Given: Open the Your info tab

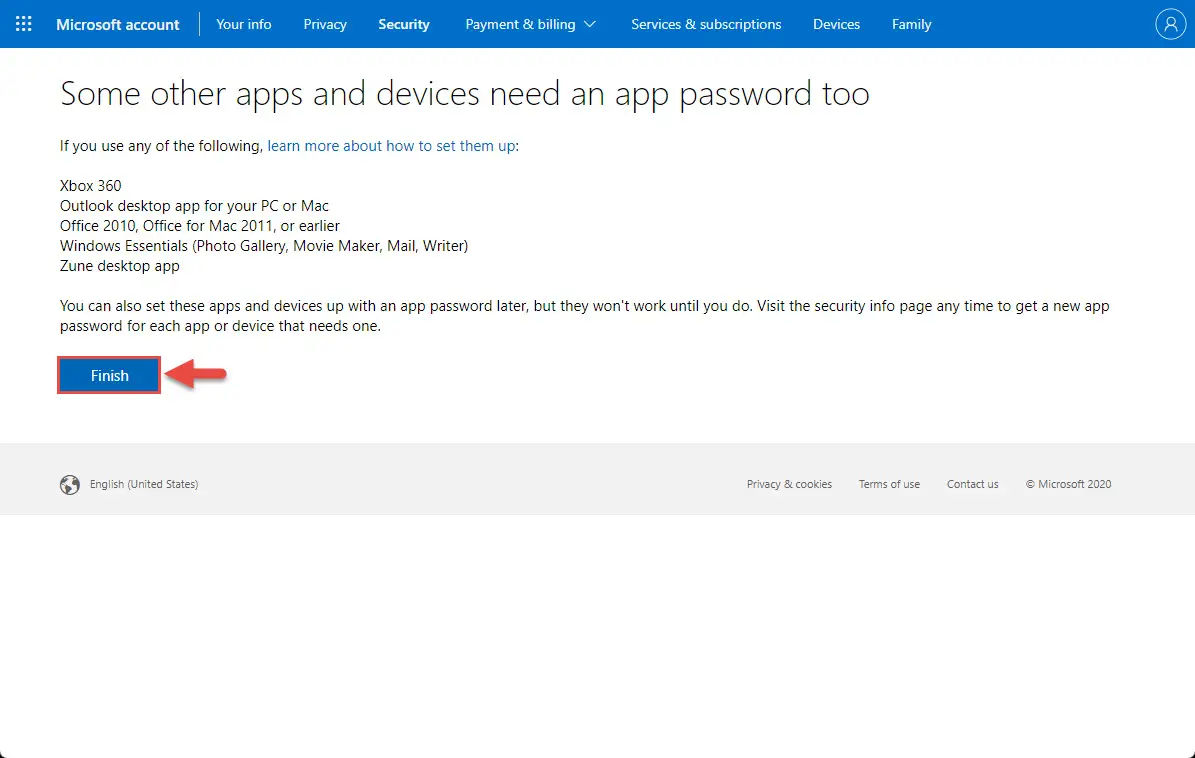Looking at the screenshot, I should (244, 24).
